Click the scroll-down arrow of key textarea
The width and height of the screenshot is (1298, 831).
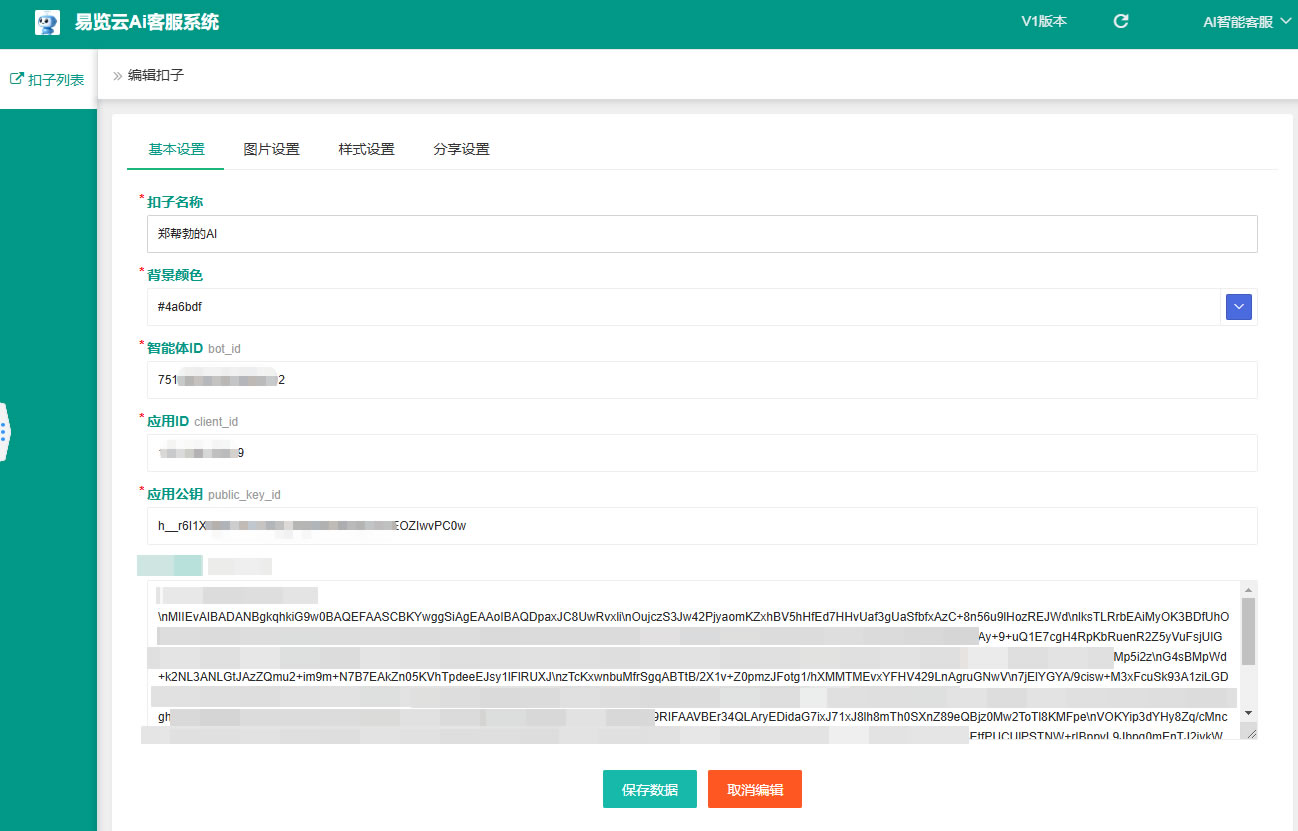[x=1248, y=713]
